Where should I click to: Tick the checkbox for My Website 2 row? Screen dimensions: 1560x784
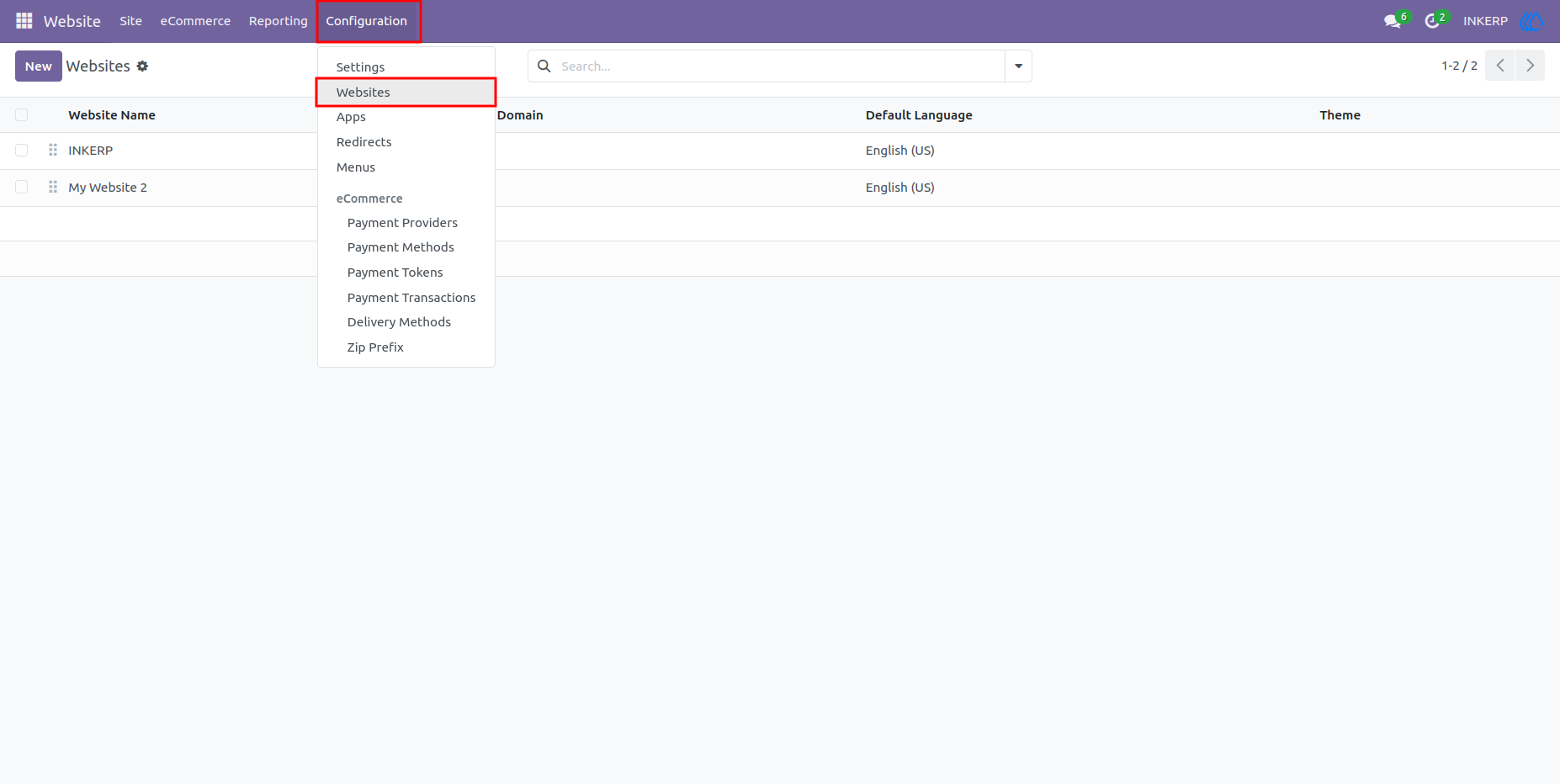click(x=22, y=187)
